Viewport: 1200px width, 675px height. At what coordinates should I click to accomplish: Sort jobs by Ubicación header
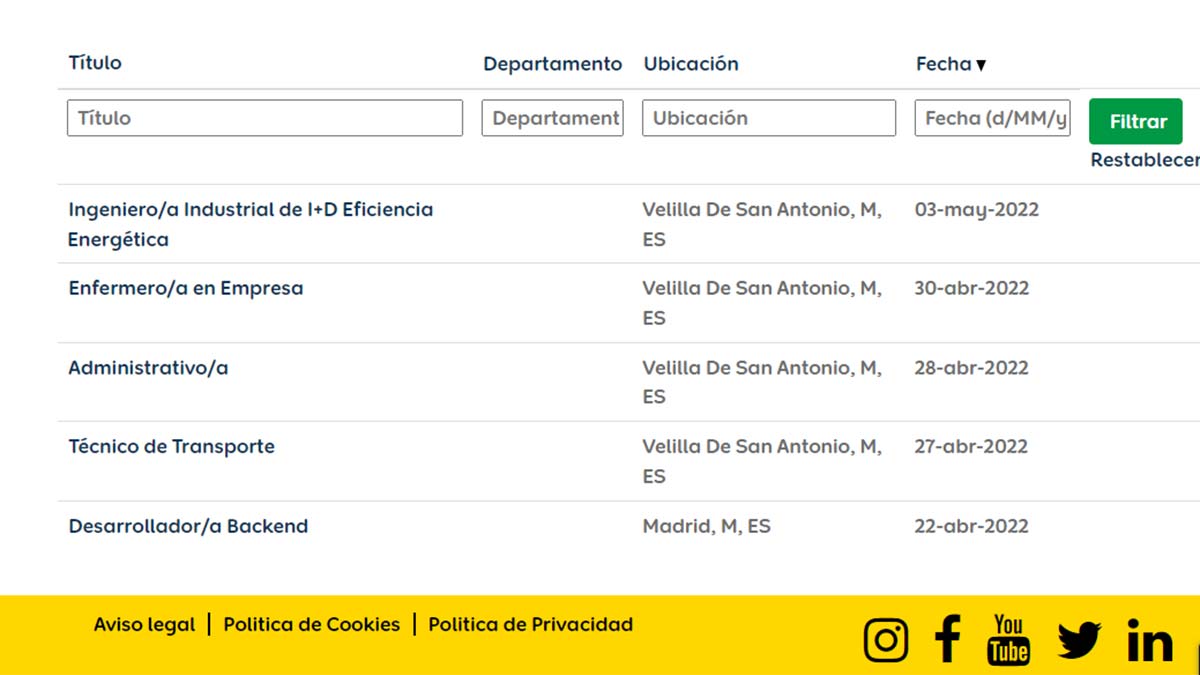691,64
